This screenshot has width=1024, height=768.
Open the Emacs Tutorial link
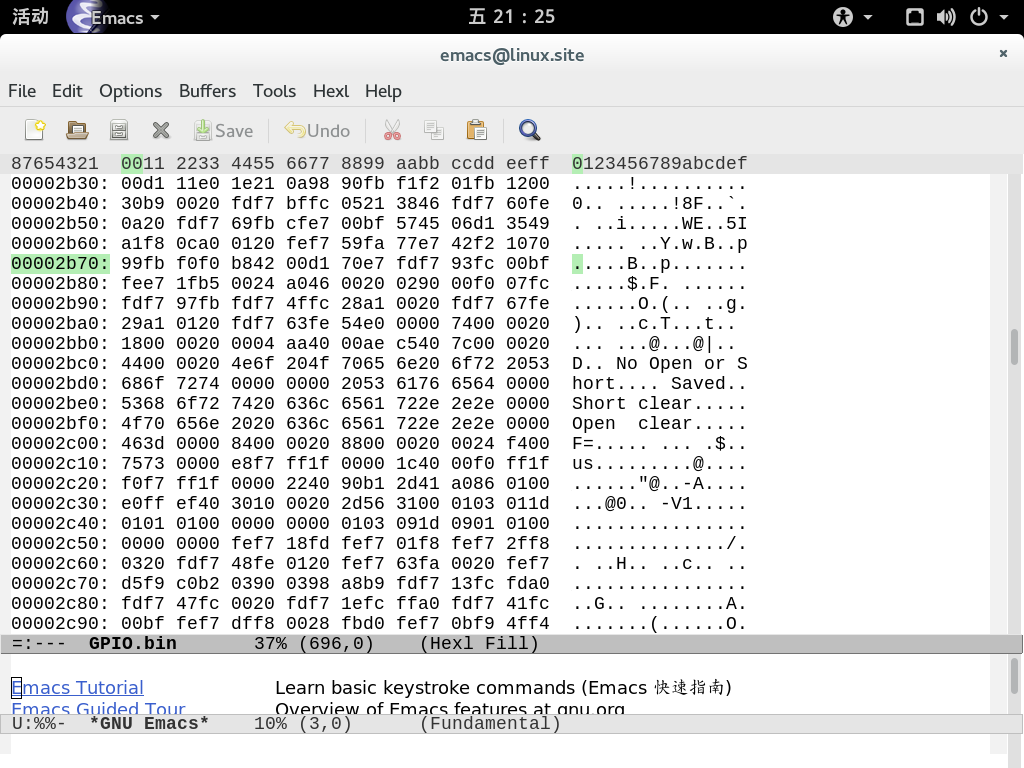coord(78,688)
